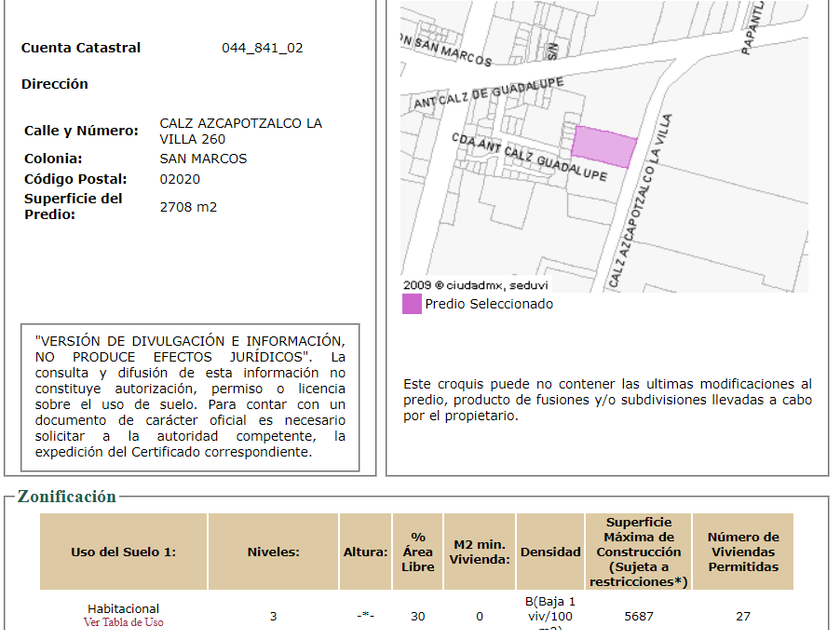
Task: Click the Niveles column header
Action: tap(273, 552)
